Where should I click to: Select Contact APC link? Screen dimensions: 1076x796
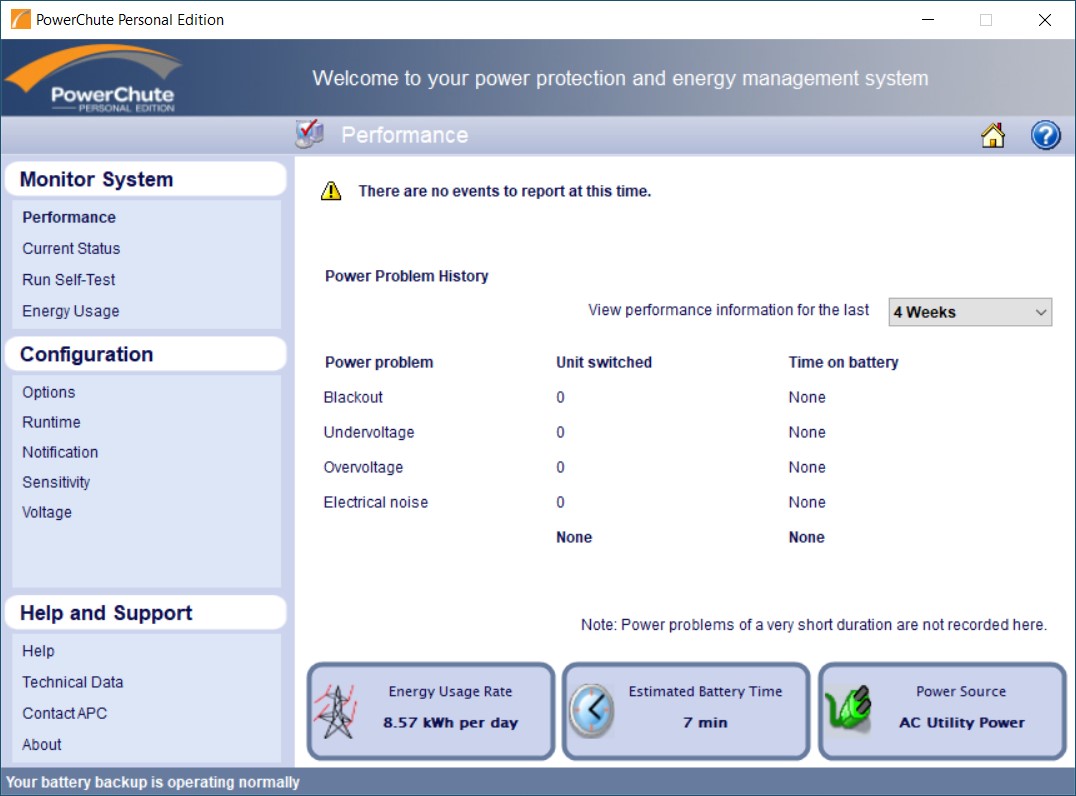click(65, 714)
